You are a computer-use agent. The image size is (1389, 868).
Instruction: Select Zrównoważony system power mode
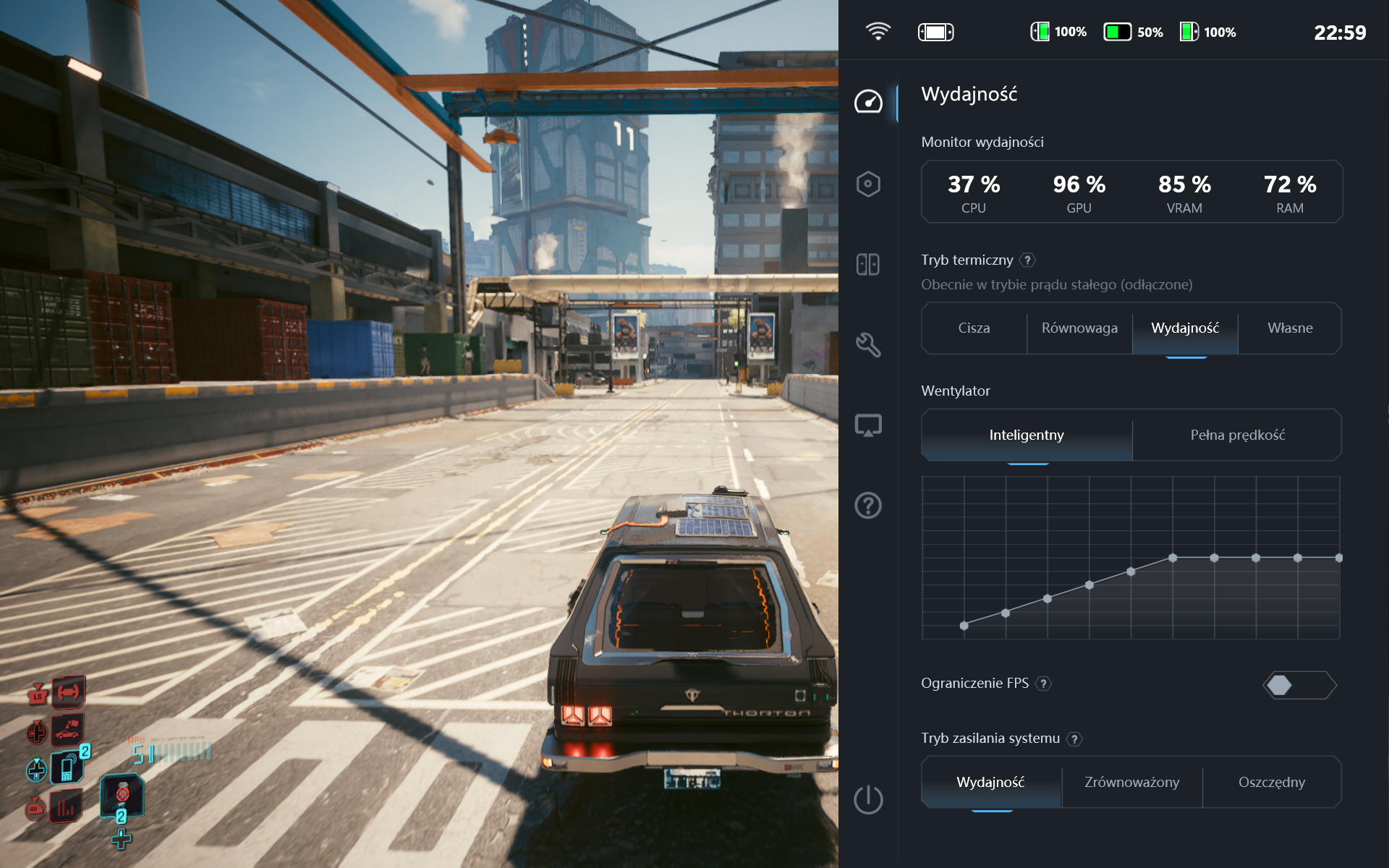[x=1131, y=783]
